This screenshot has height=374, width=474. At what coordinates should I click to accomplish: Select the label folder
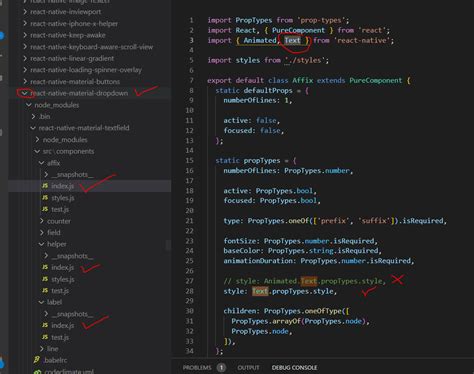point(54,302)
